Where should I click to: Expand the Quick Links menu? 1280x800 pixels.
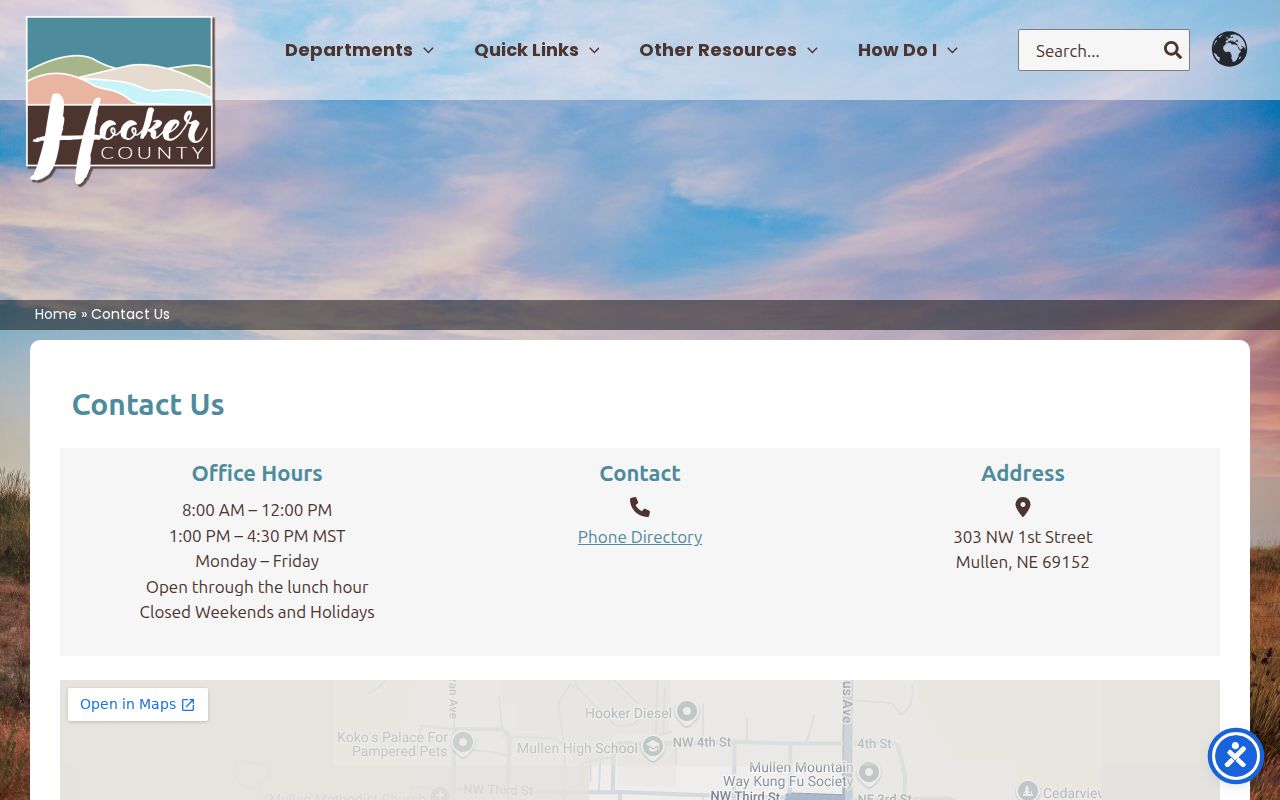[537, 50]
